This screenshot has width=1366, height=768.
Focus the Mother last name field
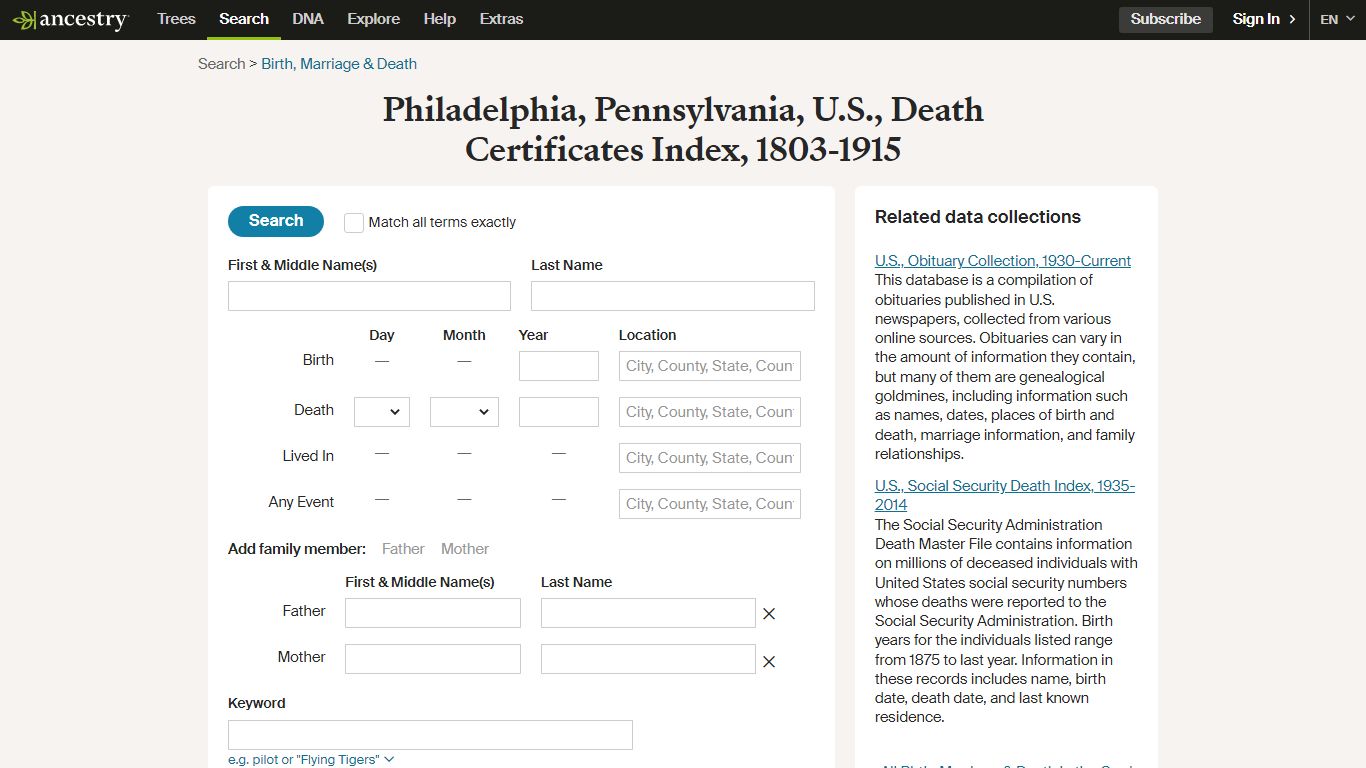point(648,659)
